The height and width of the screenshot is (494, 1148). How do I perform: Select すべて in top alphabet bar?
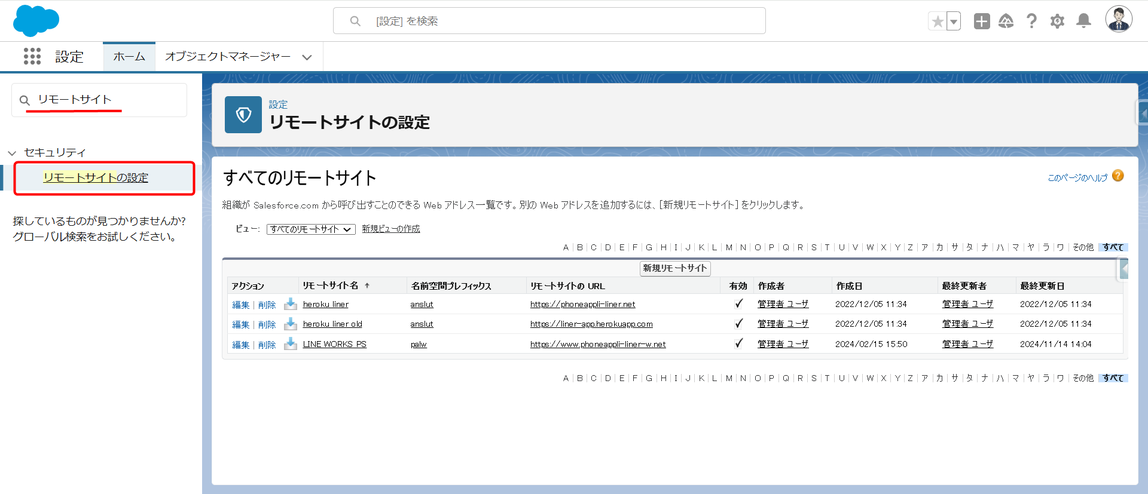pyautogui.click(x=1113, y=247)
